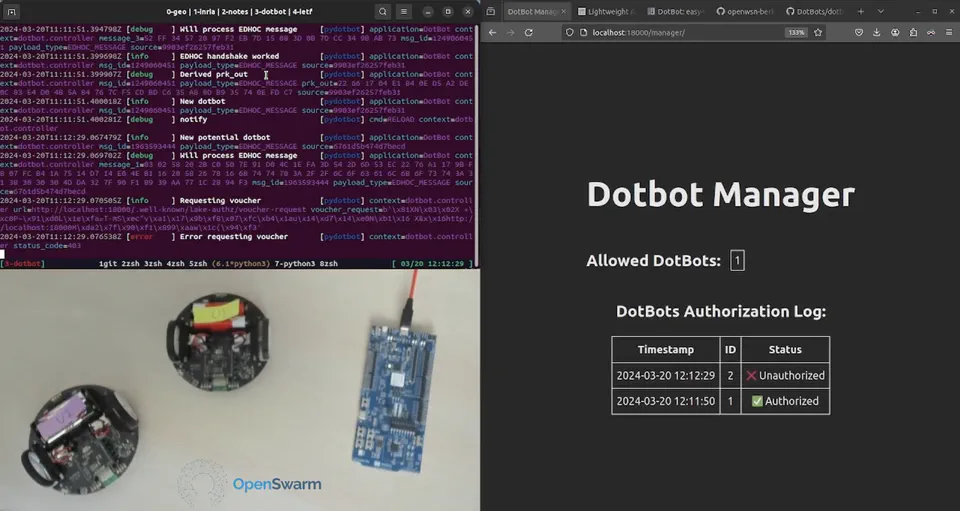Click the Error requesting voucher log line
Screen dimensions: 960x511
pos(234,237)
